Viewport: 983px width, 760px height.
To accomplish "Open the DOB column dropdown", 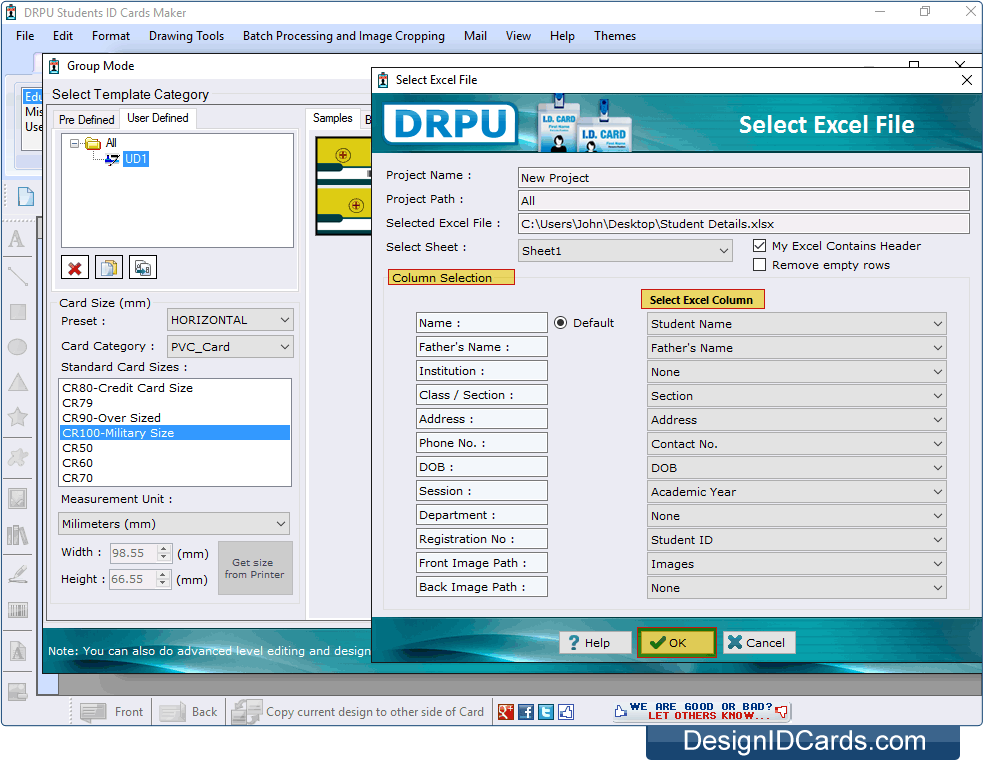I will (x=797, y=468).
